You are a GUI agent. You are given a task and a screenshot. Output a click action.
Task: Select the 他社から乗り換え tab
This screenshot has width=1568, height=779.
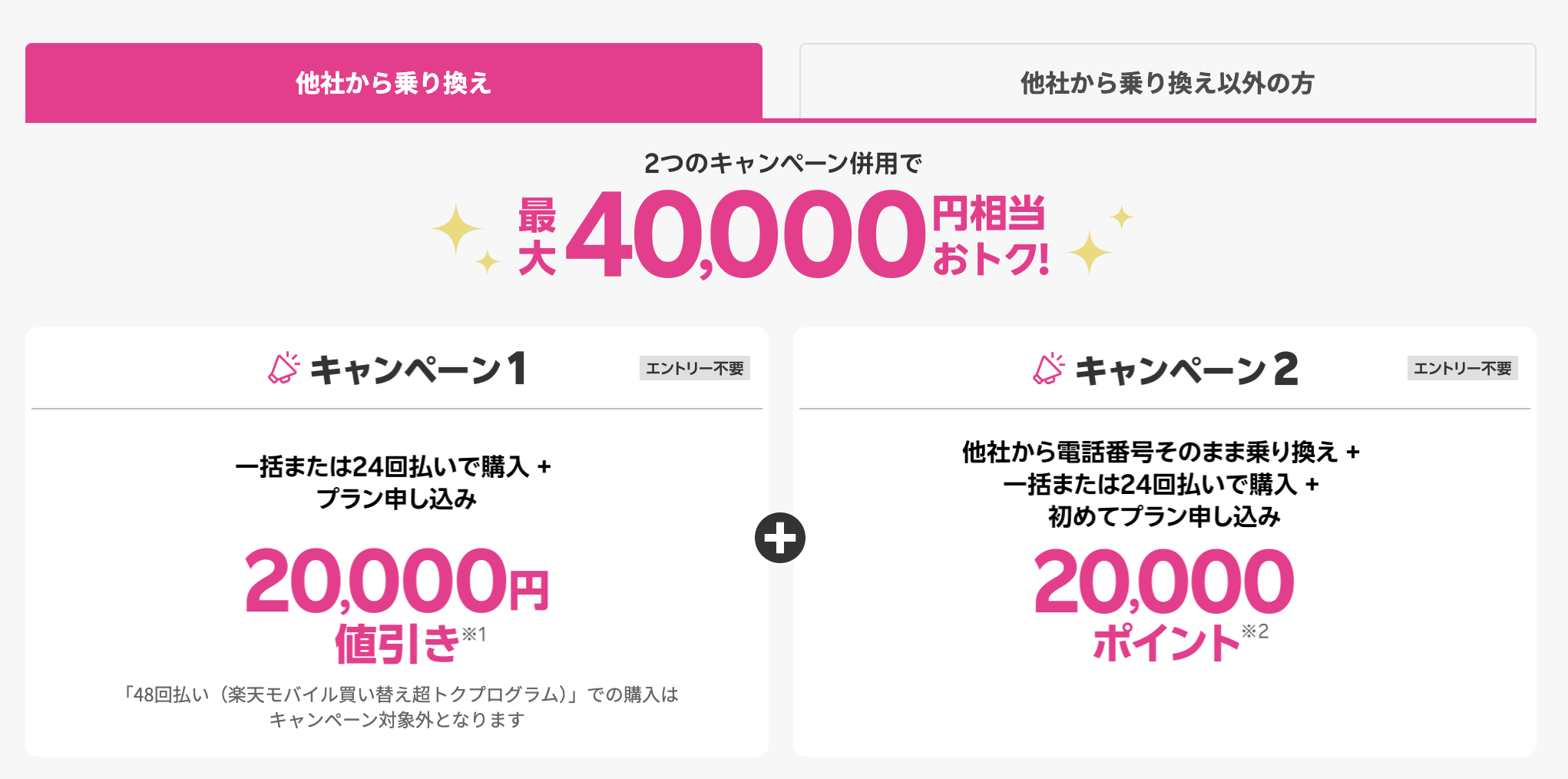pos(393,82)
